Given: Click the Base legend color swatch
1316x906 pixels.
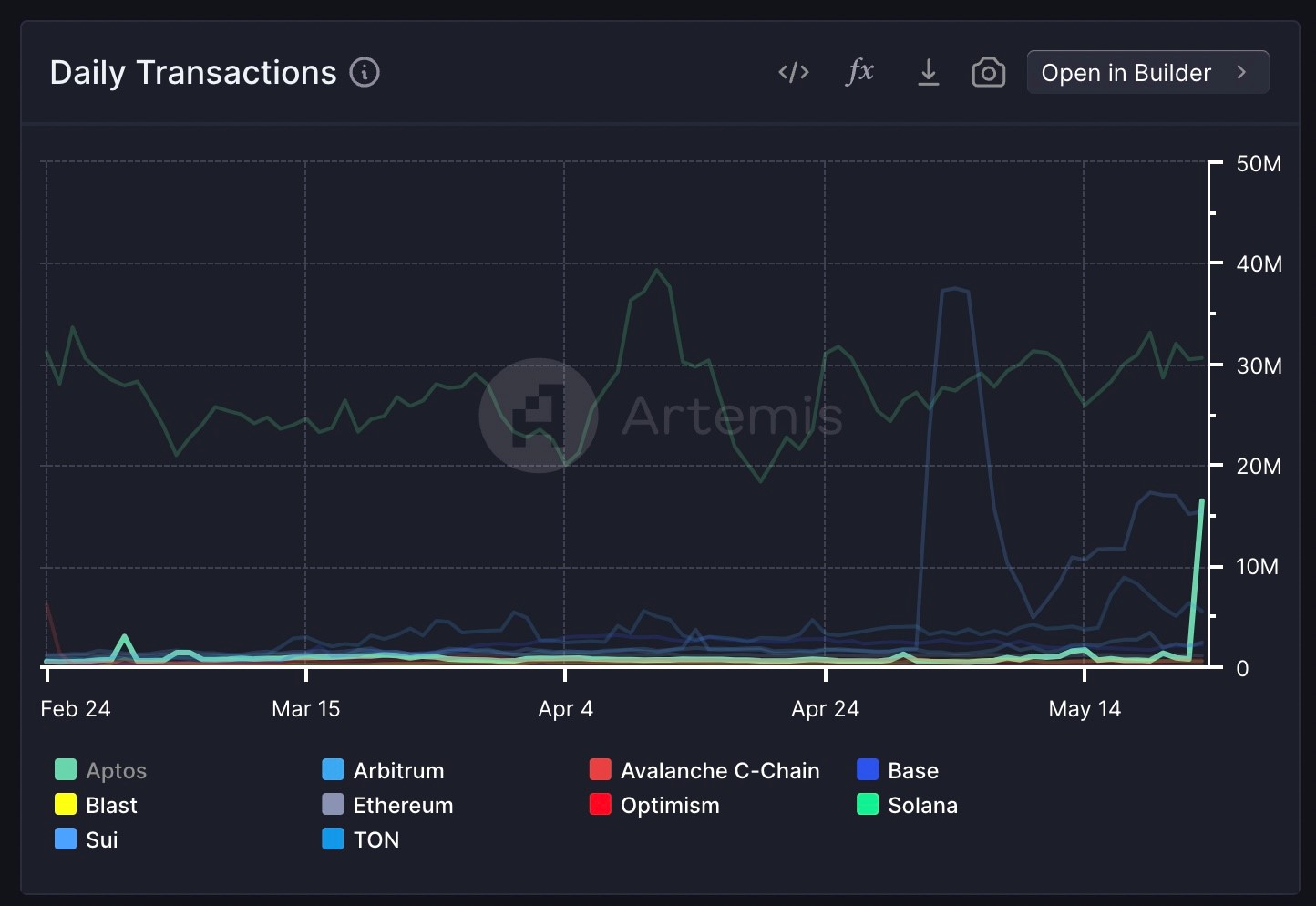Looking at the screenshot, I should point(868,770).
